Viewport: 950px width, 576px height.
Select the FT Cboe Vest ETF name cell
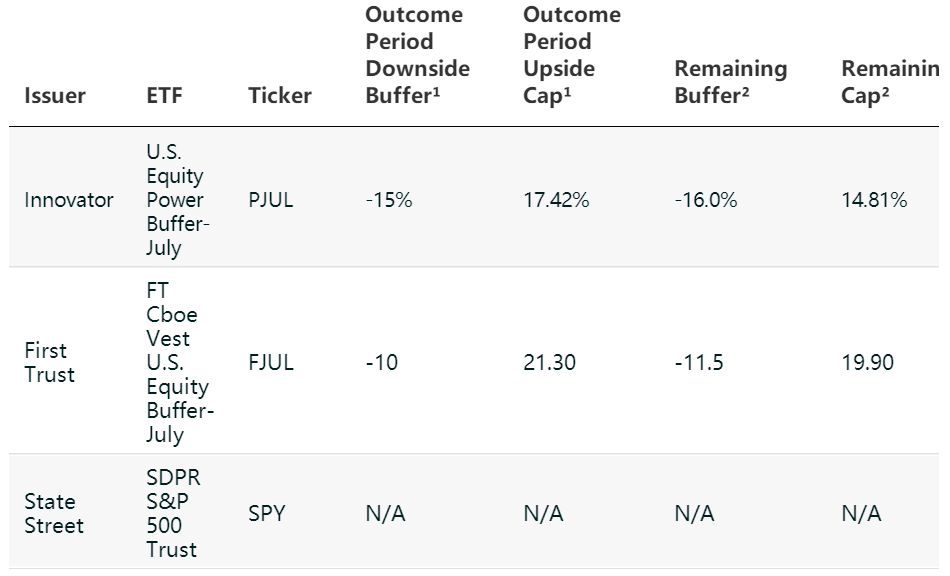pyautogui.click(x=178, y=363)
